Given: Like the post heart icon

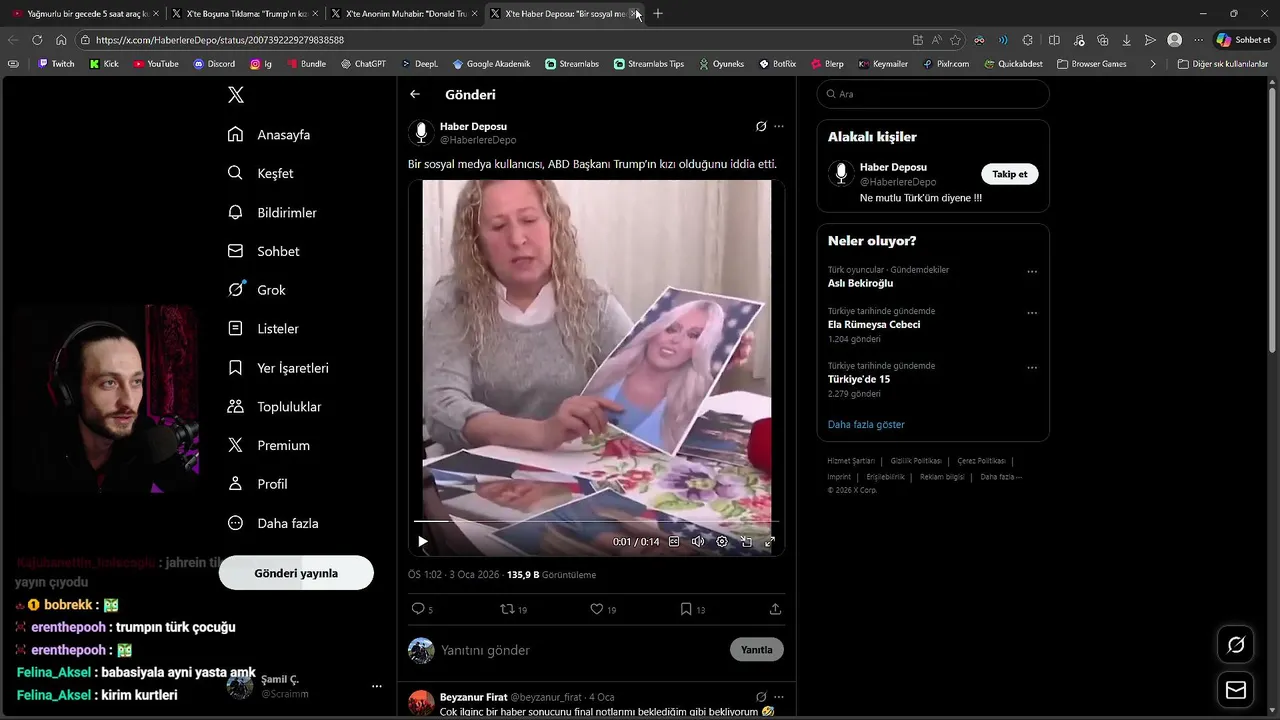Looking at the screenshot, I should tap(603, 609).
